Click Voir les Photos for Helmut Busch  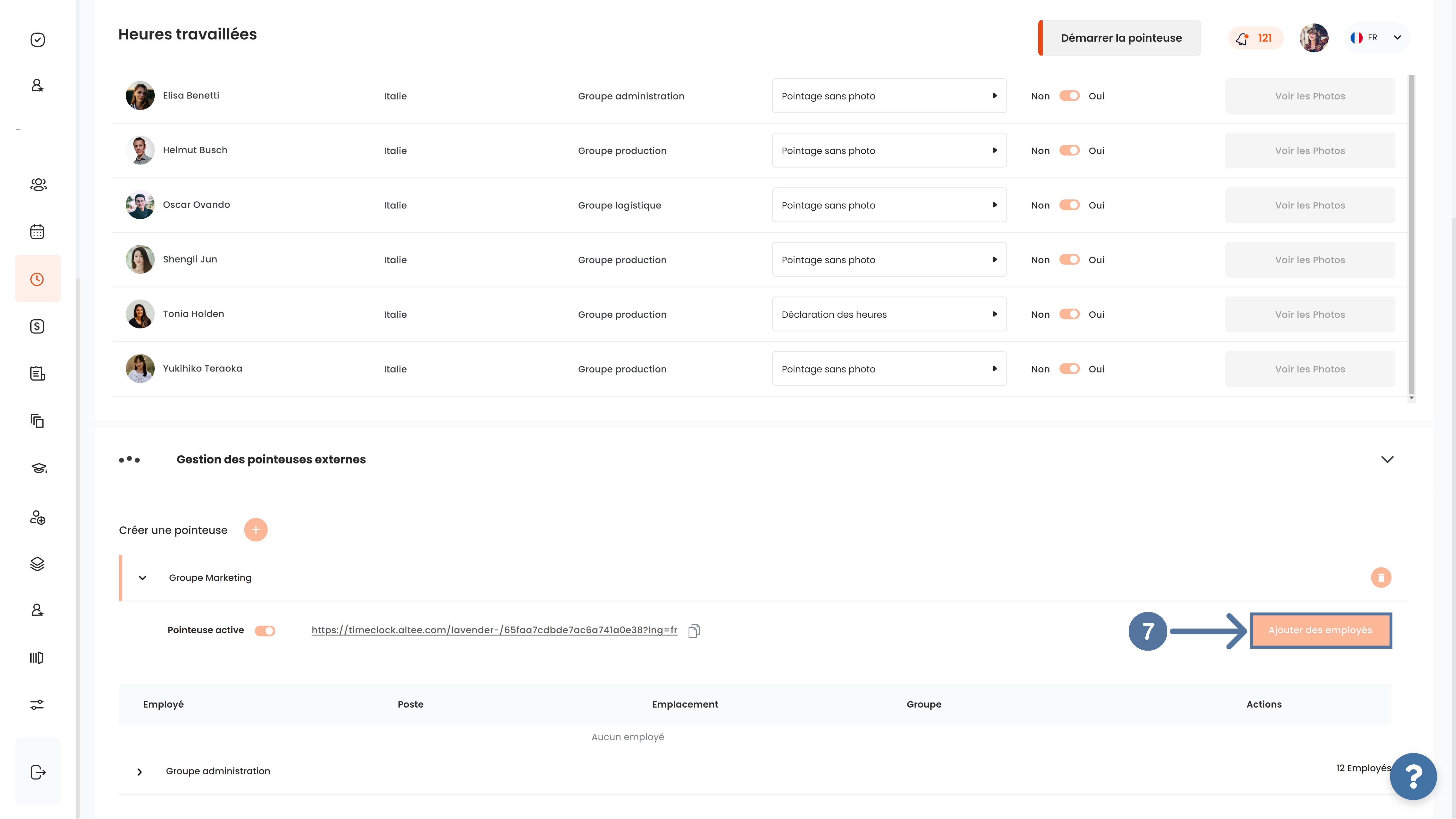click(x=1310, y=150)
